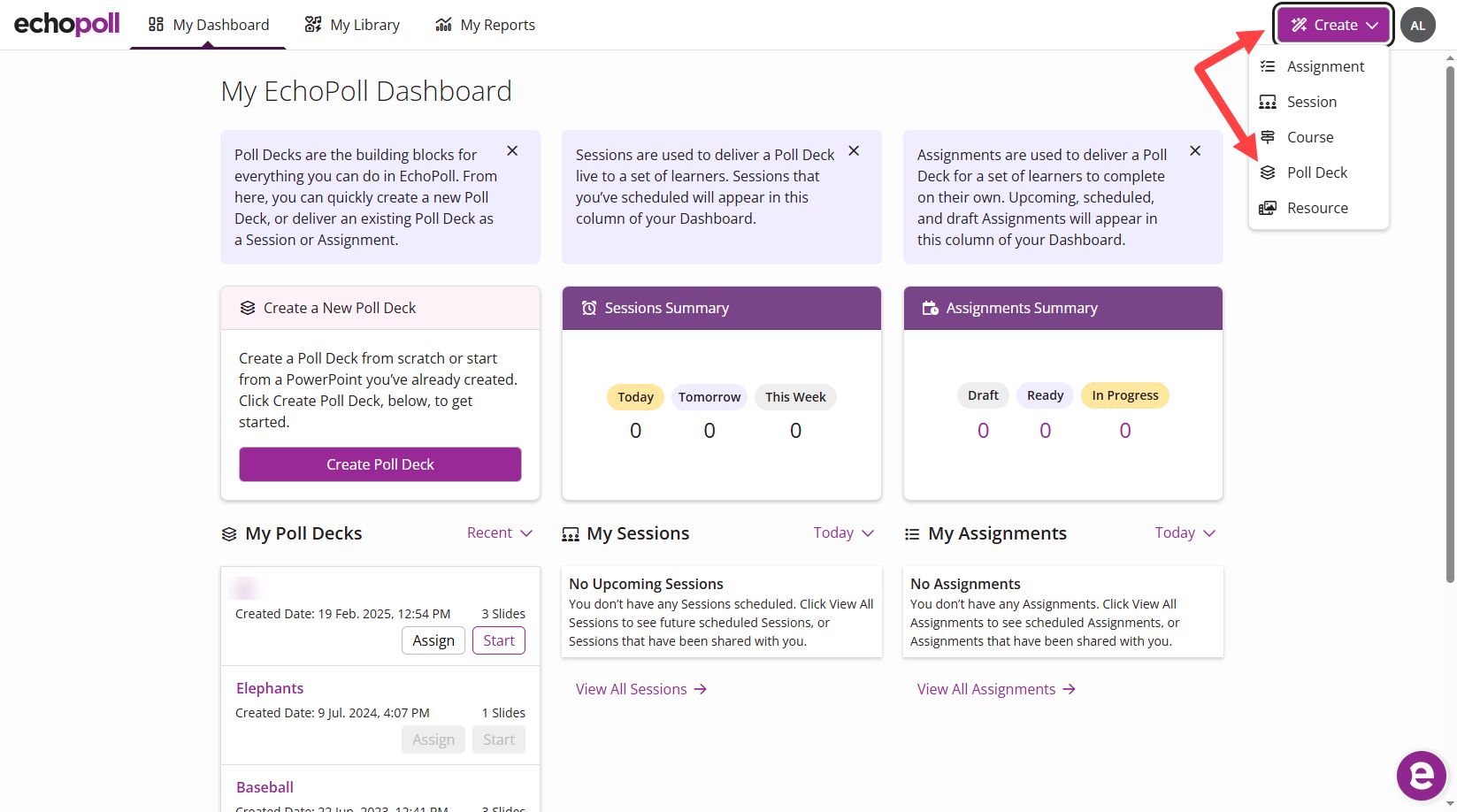
Task: Click the My Reports chart icon
Action: pyautogui.click(x=444, y=25)
